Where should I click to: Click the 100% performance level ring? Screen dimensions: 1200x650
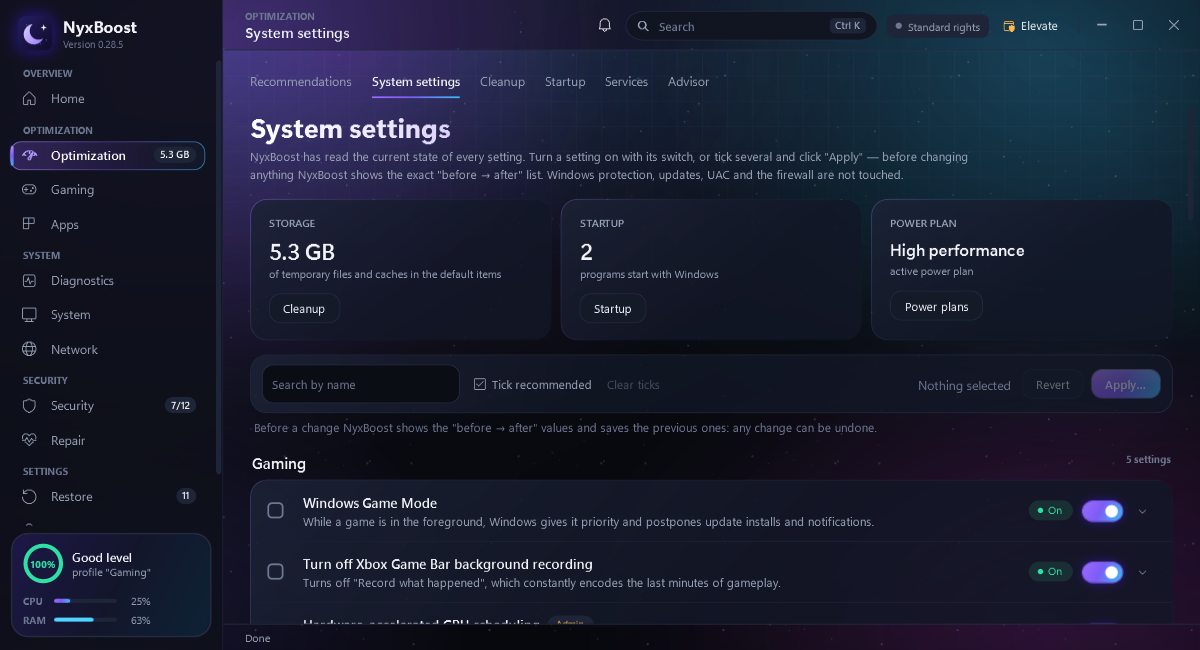tap(43, 564)
